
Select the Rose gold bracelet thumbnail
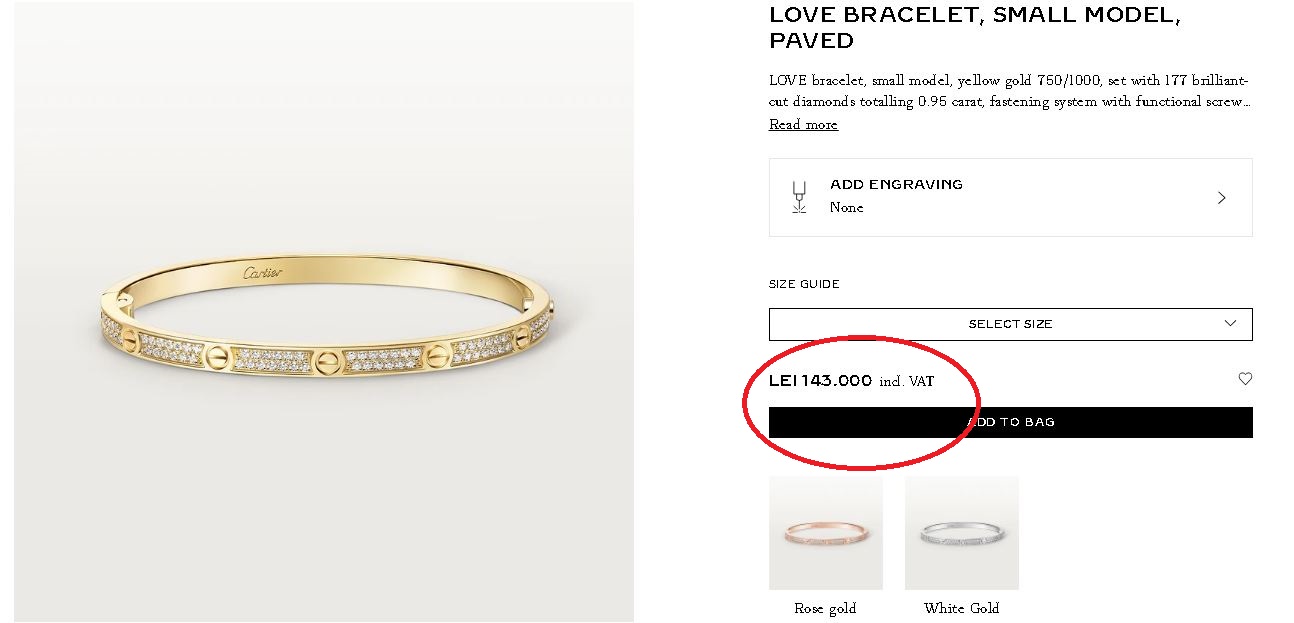825,532
